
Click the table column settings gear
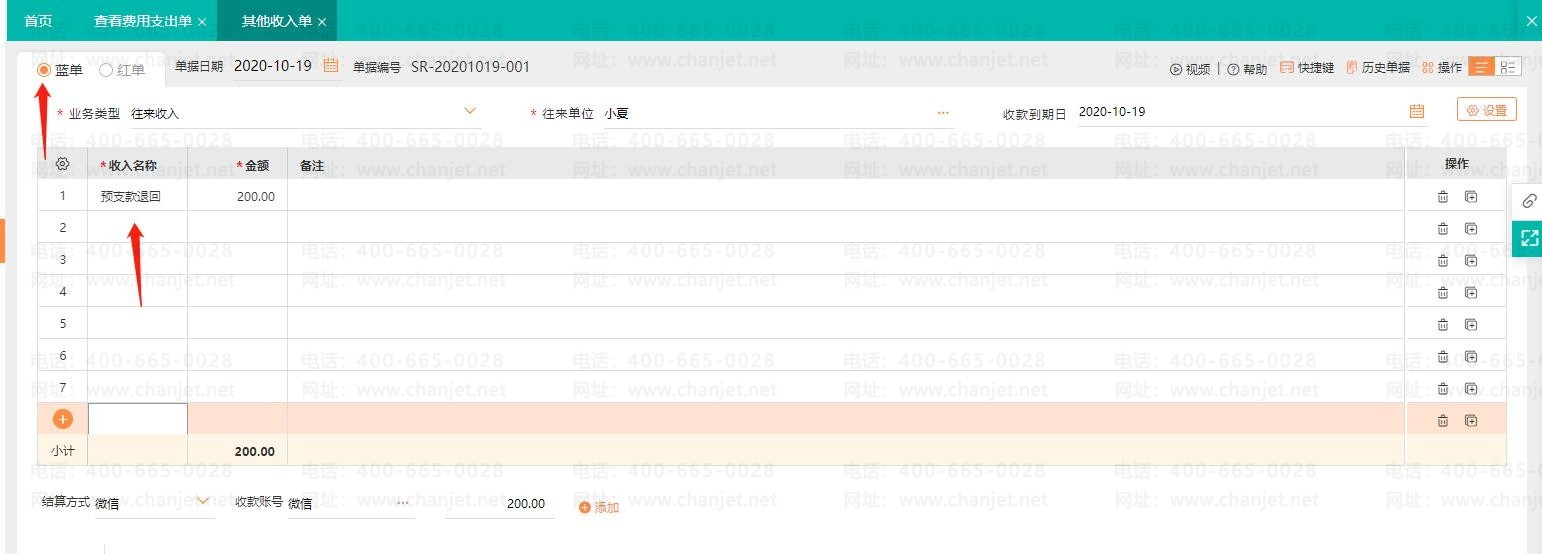tap(62, 164)
